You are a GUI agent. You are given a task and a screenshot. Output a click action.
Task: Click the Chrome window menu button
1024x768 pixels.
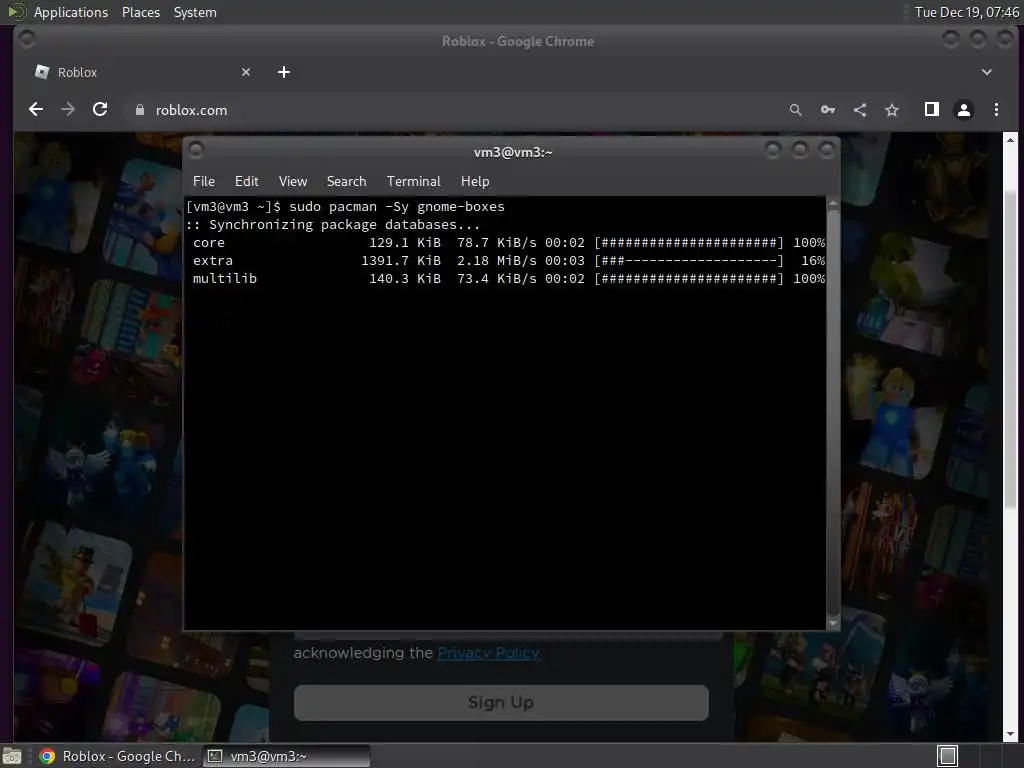[27, 40]
